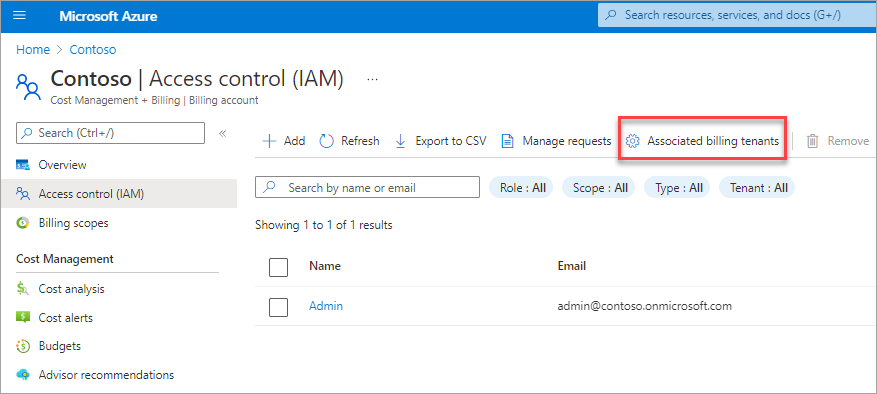Click the Budgets dollar-circle icon
Image resolution: width=877 pixels, height=394 pixels.
click(x=23, y=346)
